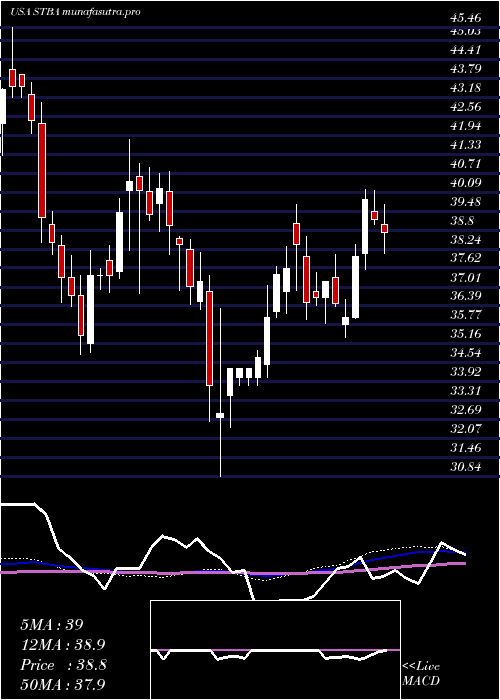Click the 30.84 price axis label

pos(466,467)
